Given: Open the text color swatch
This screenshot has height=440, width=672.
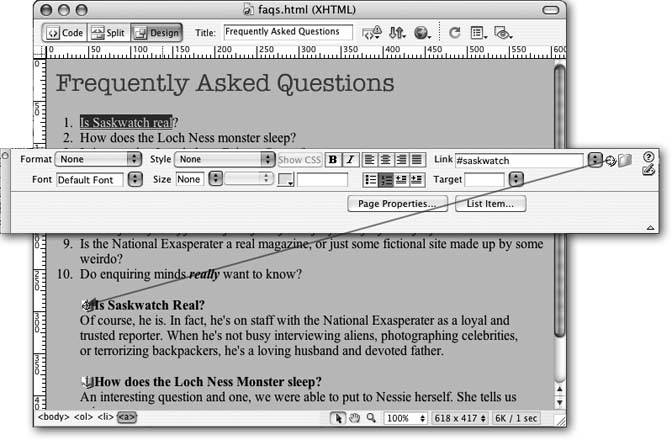Looking at the screenshot, I should [x=285, y=180].
